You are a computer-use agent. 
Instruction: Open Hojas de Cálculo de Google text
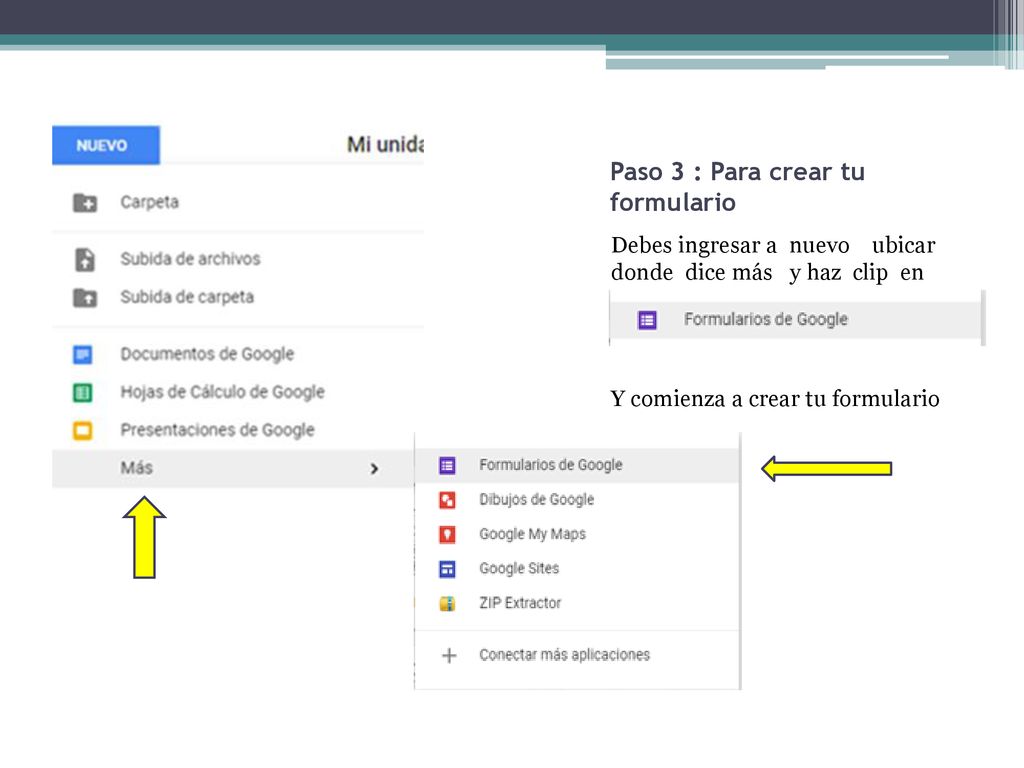coord(222,392)
